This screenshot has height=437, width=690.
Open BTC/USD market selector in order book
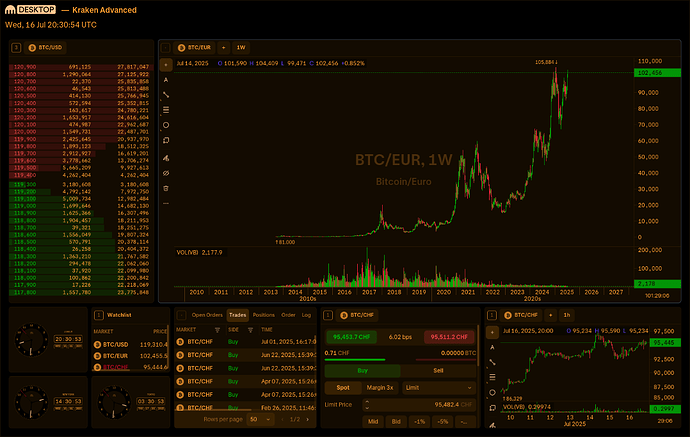click(45, 48)
